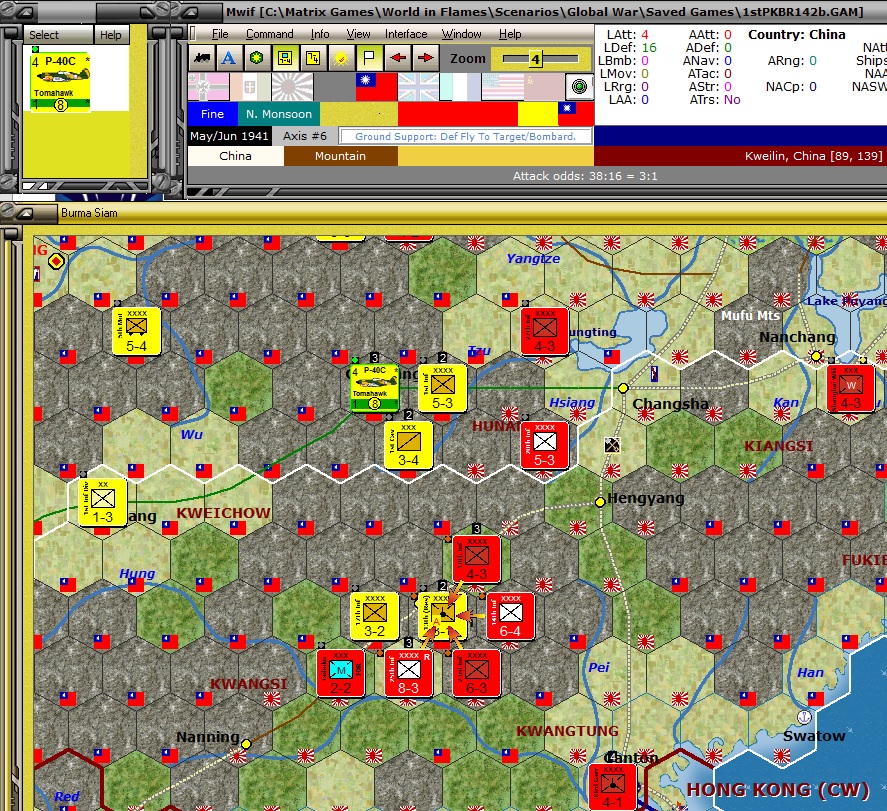The height and width of the screenshot is (811, 887).
Task: Click the red diamond resource icon
Action: click(56, 261)
